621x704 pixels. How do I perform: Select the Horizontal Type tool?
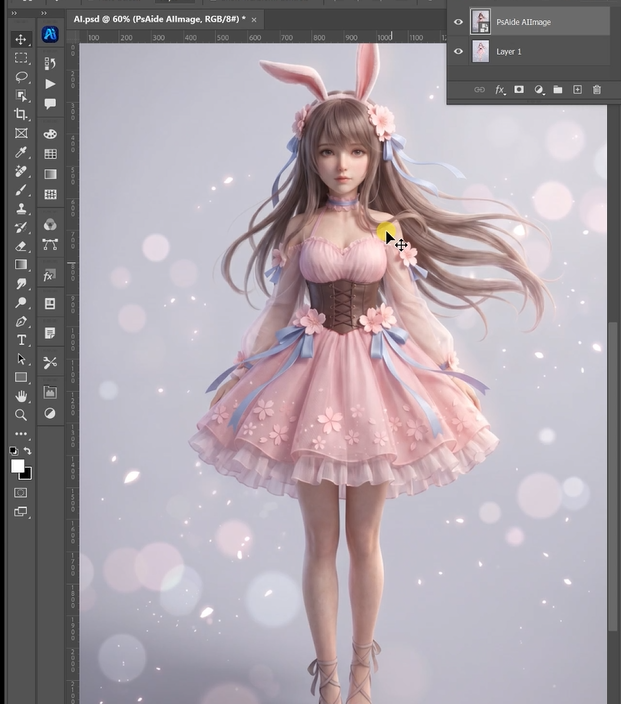pos(21,340)
